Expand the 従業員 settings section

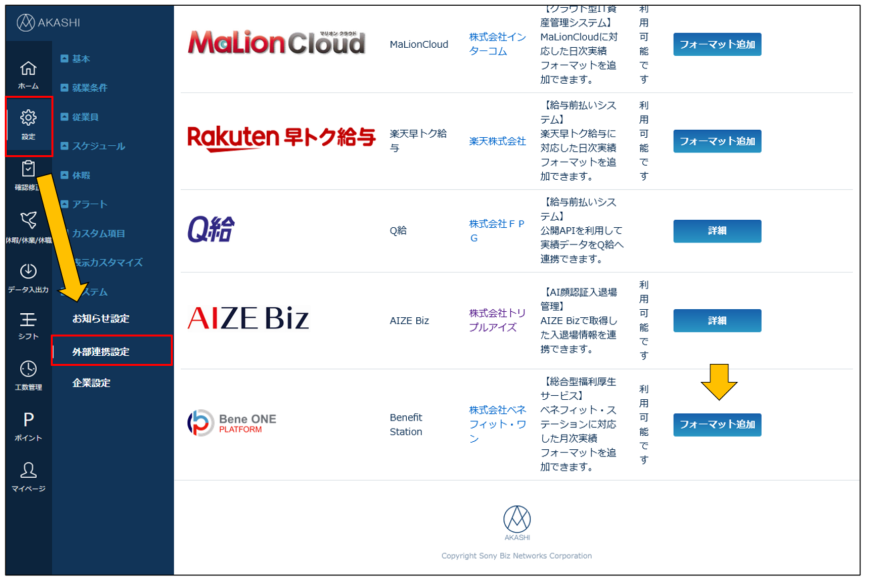[x=79, y=117]
